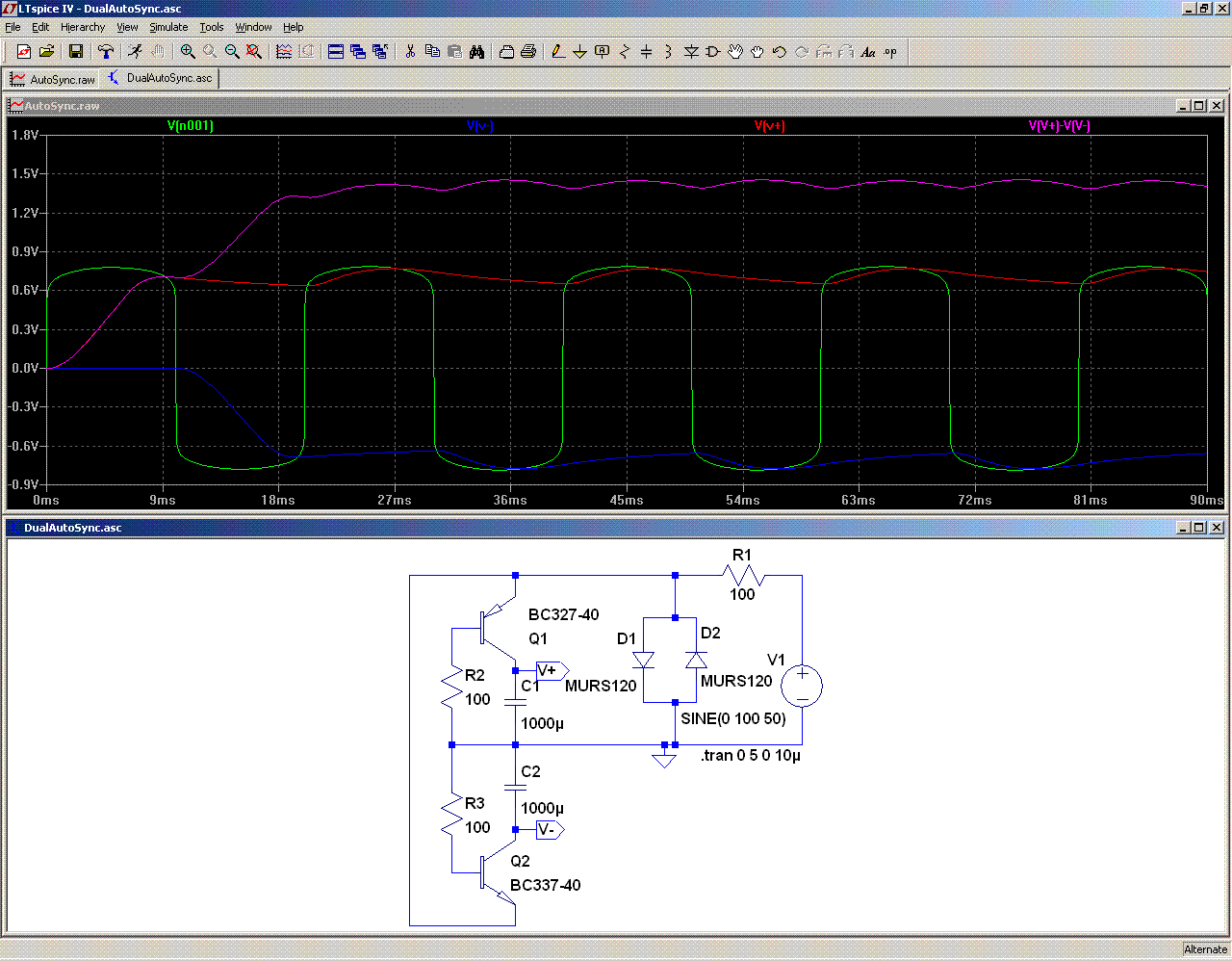Viewport: 1232px width, 961px height.
Task: Pick the Resistor component tool
Action: 624,52
